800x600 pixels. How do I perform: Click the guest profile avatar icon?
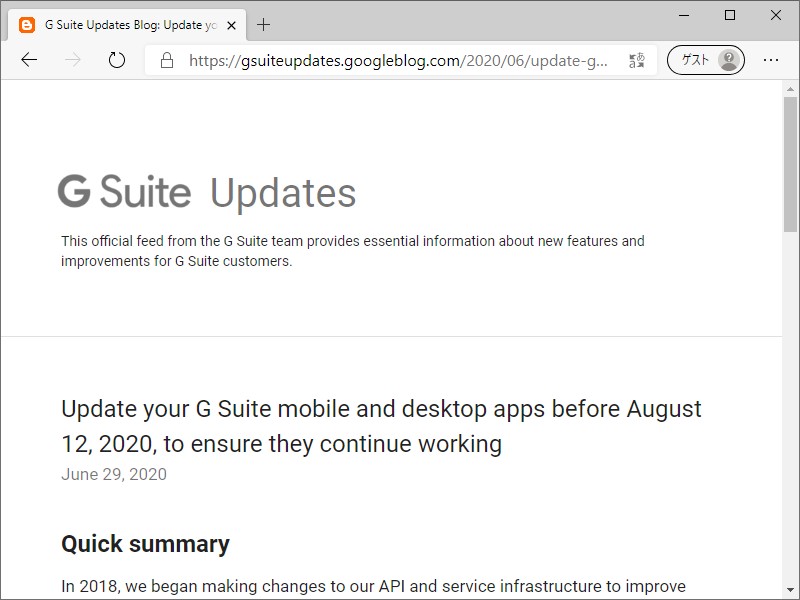(727, 60)
